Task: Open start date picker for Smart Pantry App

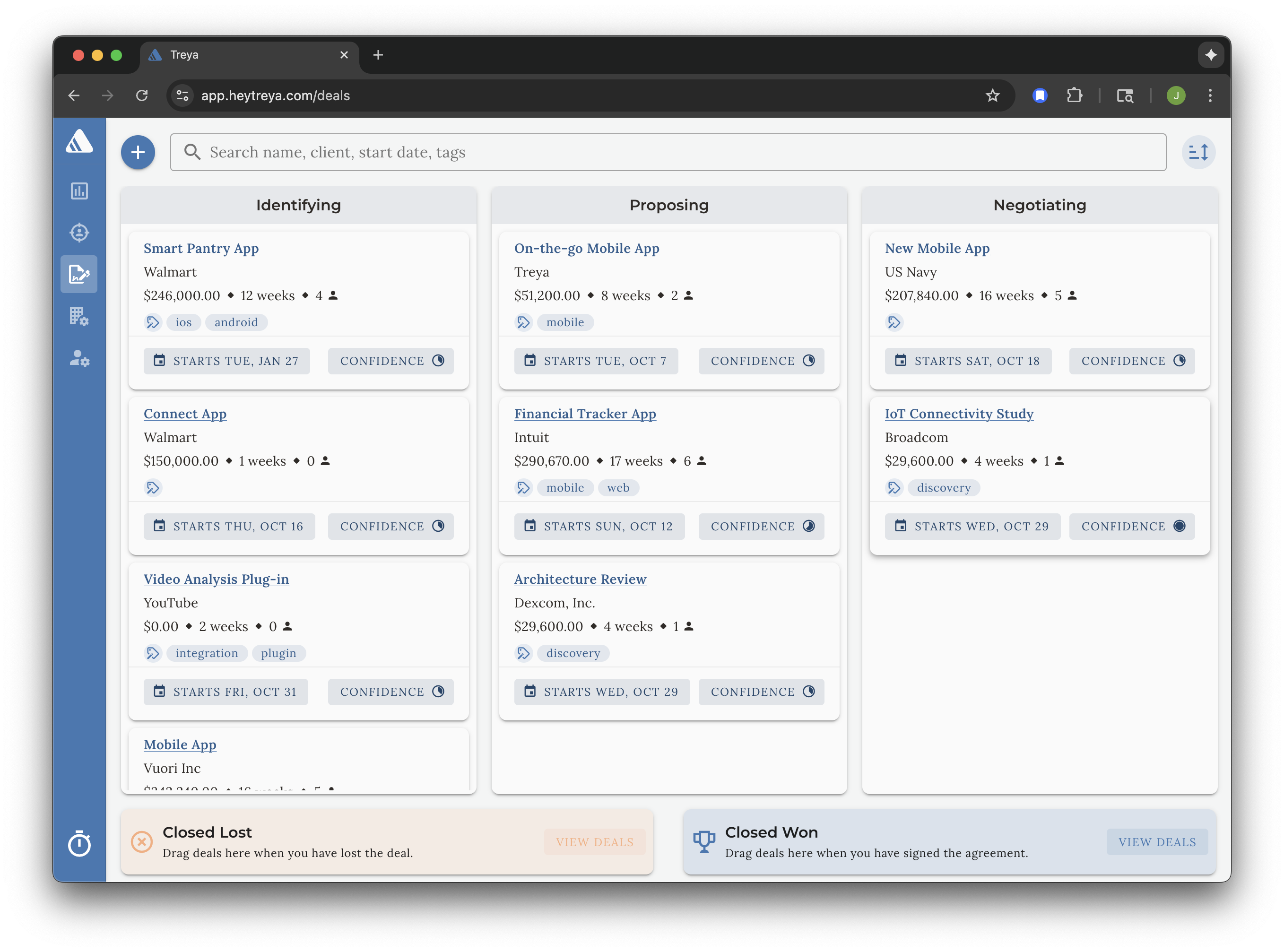Action: pos(226,361)
